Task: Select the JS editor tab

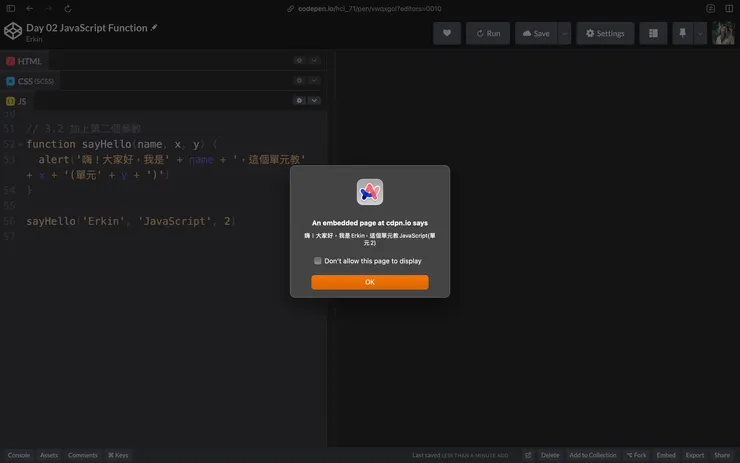Action: 17,101
